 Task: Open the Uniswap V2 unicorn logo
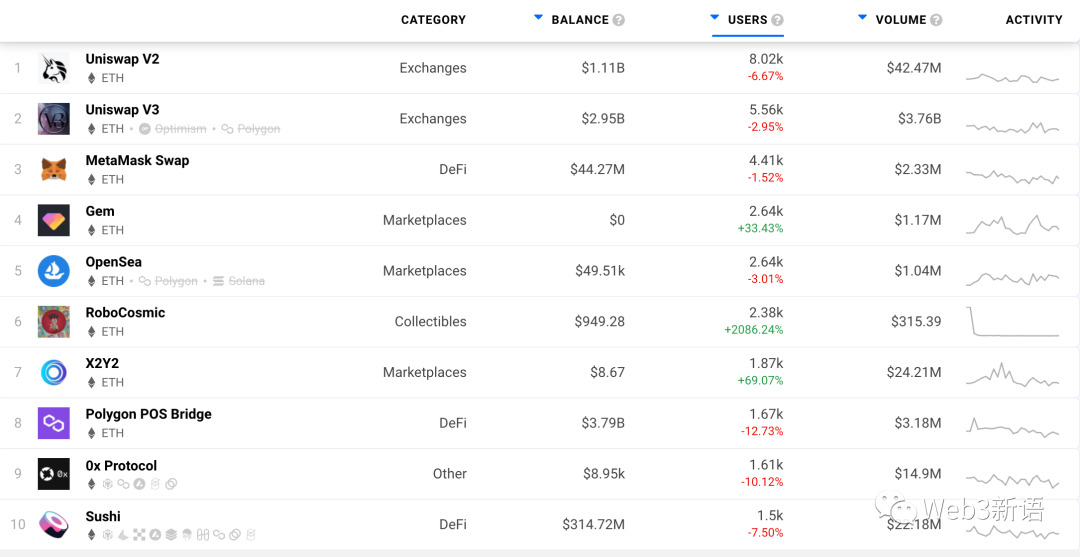click(54, 68)
